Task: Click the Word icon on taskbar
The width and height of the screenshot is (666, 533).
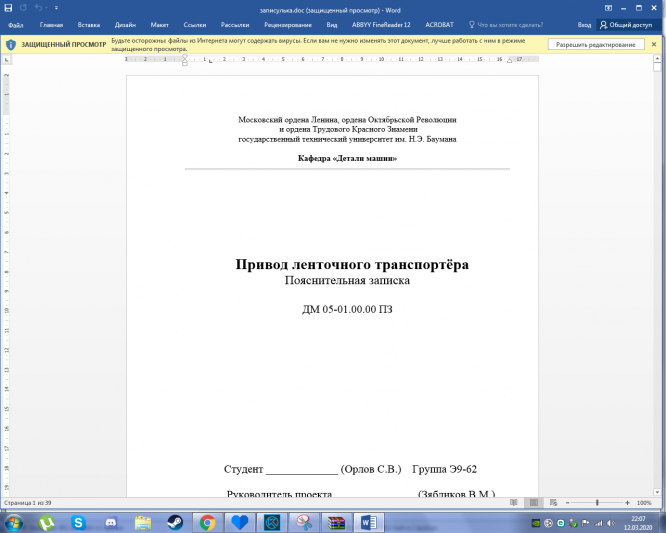Action: [x=369, y=522]
